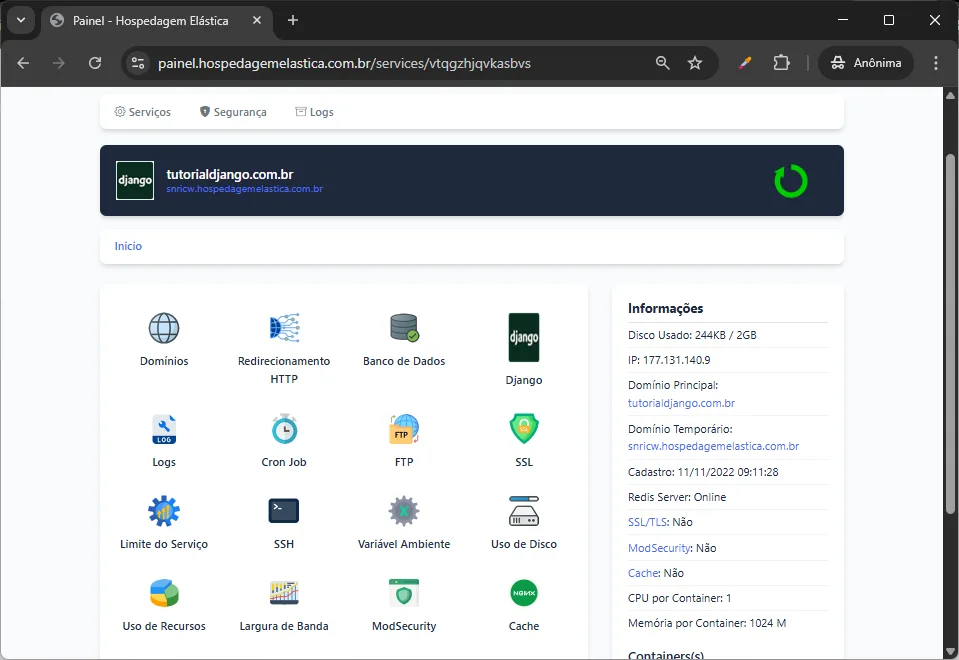Open the Cron Job timer icon

click(x=284, y=429)
